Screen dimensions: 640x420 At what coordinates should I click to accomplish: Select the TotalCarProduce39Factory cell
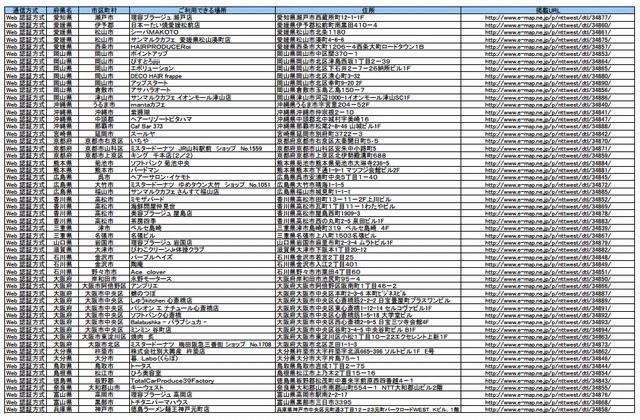[x=202, y=381]
